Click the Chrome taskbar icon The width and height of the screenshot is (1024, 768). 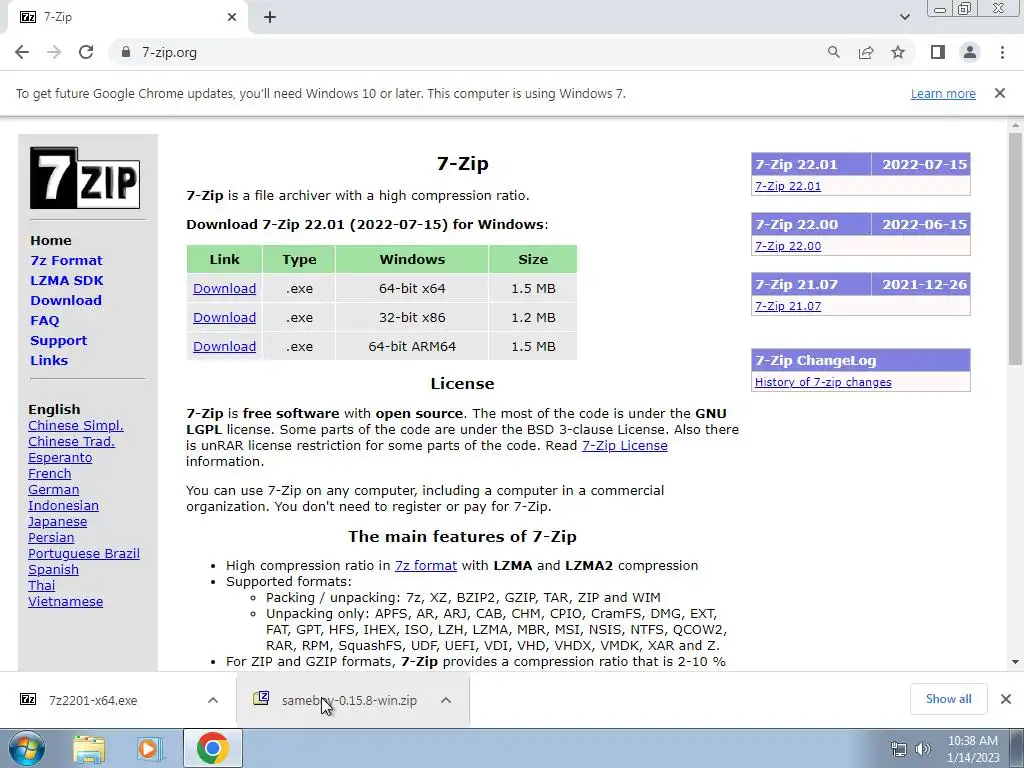click(x=212, y=748)
